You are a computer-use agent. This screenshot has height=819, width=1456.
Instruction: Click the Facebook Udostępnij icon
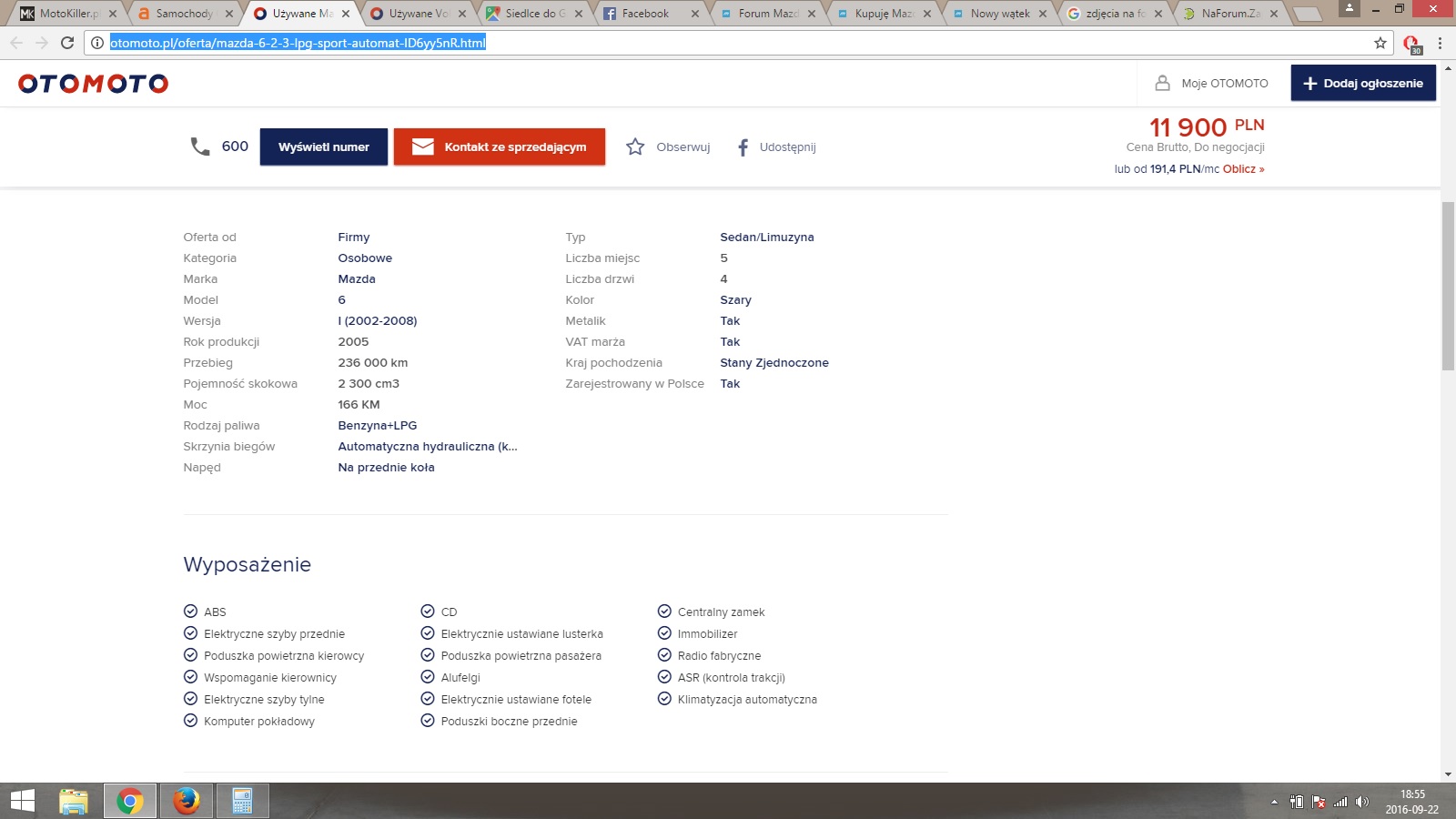[743, 147]
